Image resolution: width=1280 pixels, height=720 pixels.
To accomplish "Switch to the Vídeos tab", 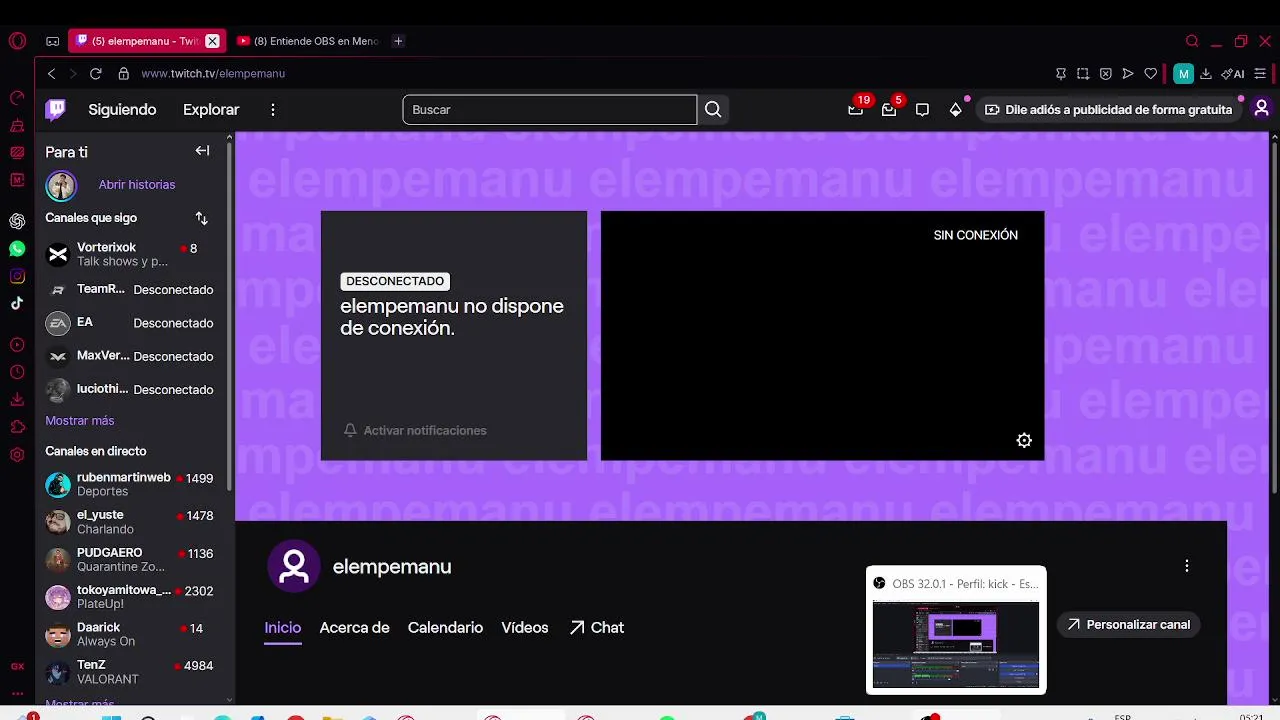I will (525, 628).
